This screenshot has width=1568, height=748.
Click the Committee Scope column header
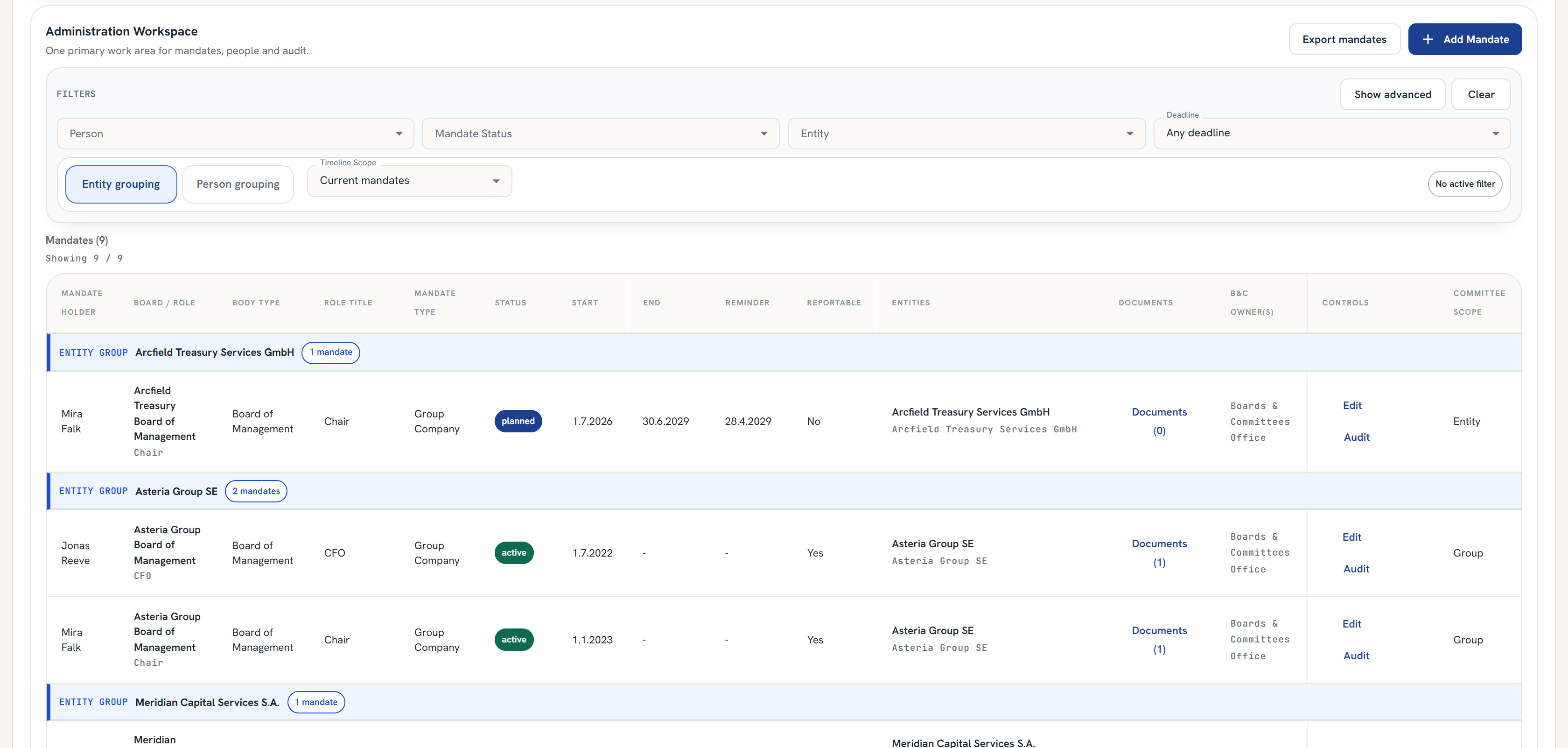tap(1478, 303)
